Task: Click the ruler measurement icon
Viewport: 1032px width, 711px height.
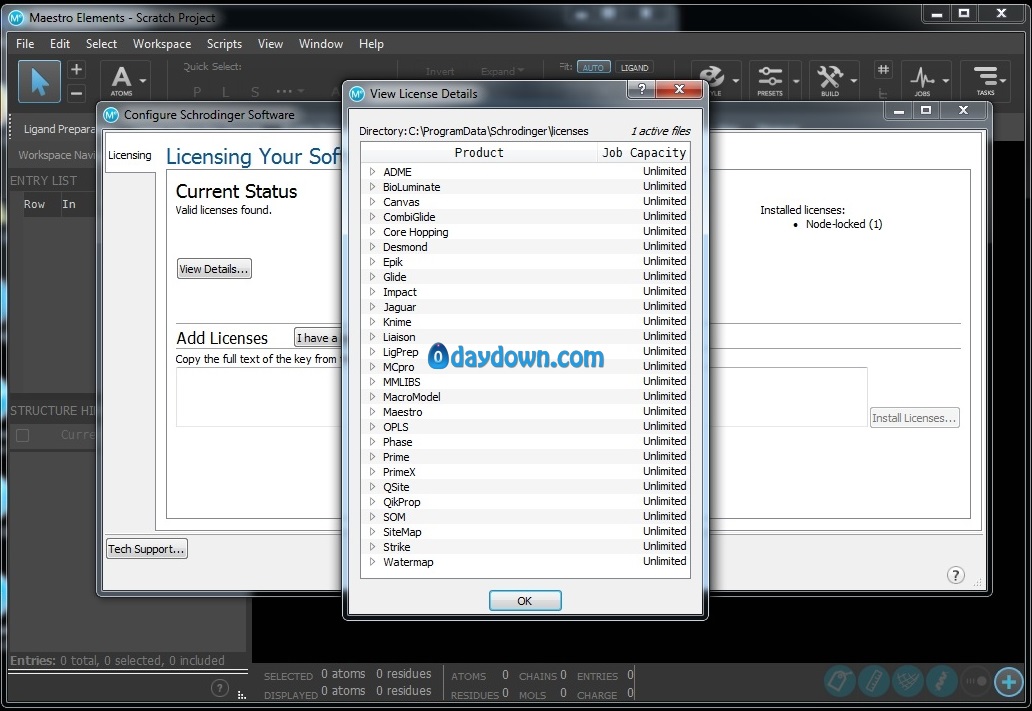Action: tap(874, 681)
